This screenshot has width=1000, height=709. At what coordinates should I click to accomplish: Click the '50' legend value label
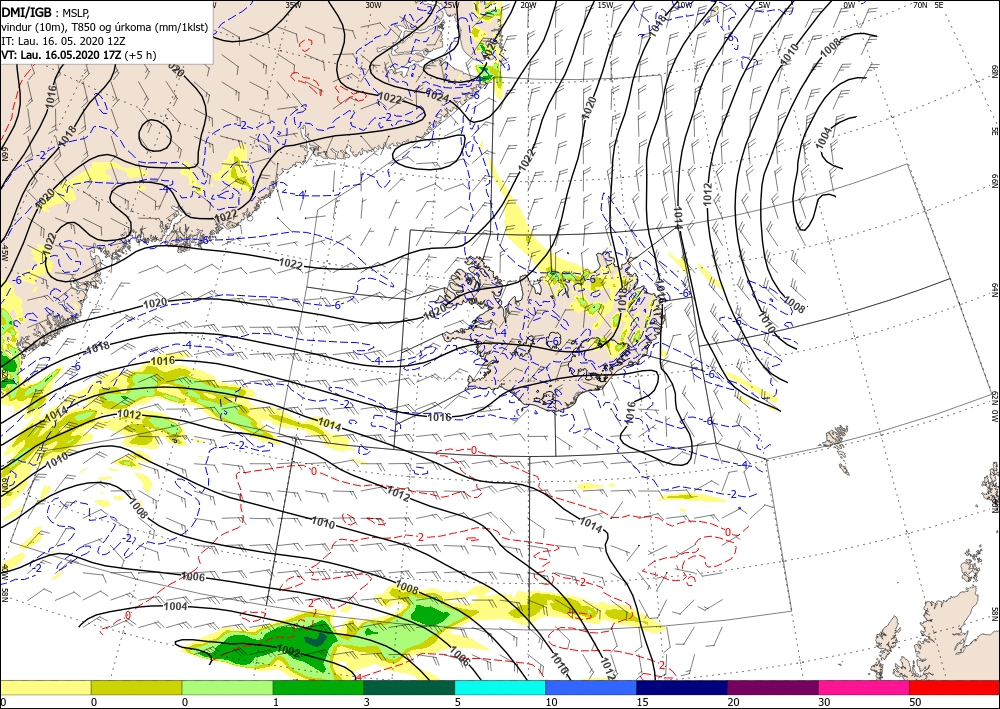[917, 702]
